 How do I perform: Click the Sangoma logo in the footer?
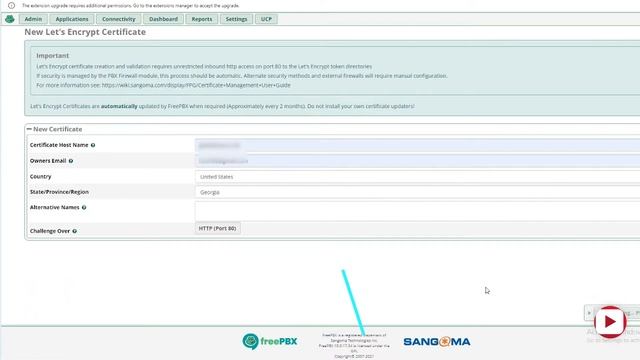click(437, 342)
